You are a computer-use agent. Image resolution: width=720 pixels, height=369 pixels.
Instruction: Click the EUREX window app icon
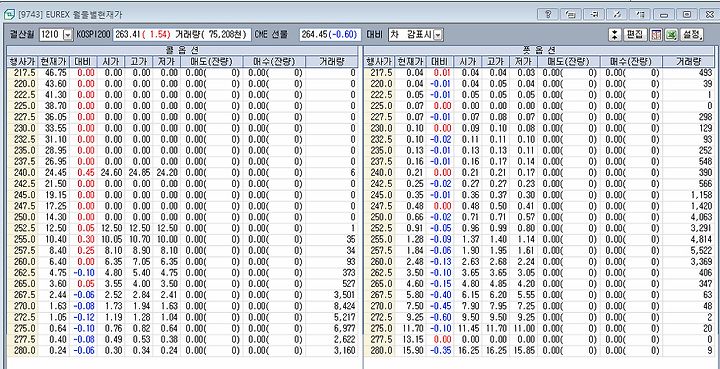pos(9,15)
